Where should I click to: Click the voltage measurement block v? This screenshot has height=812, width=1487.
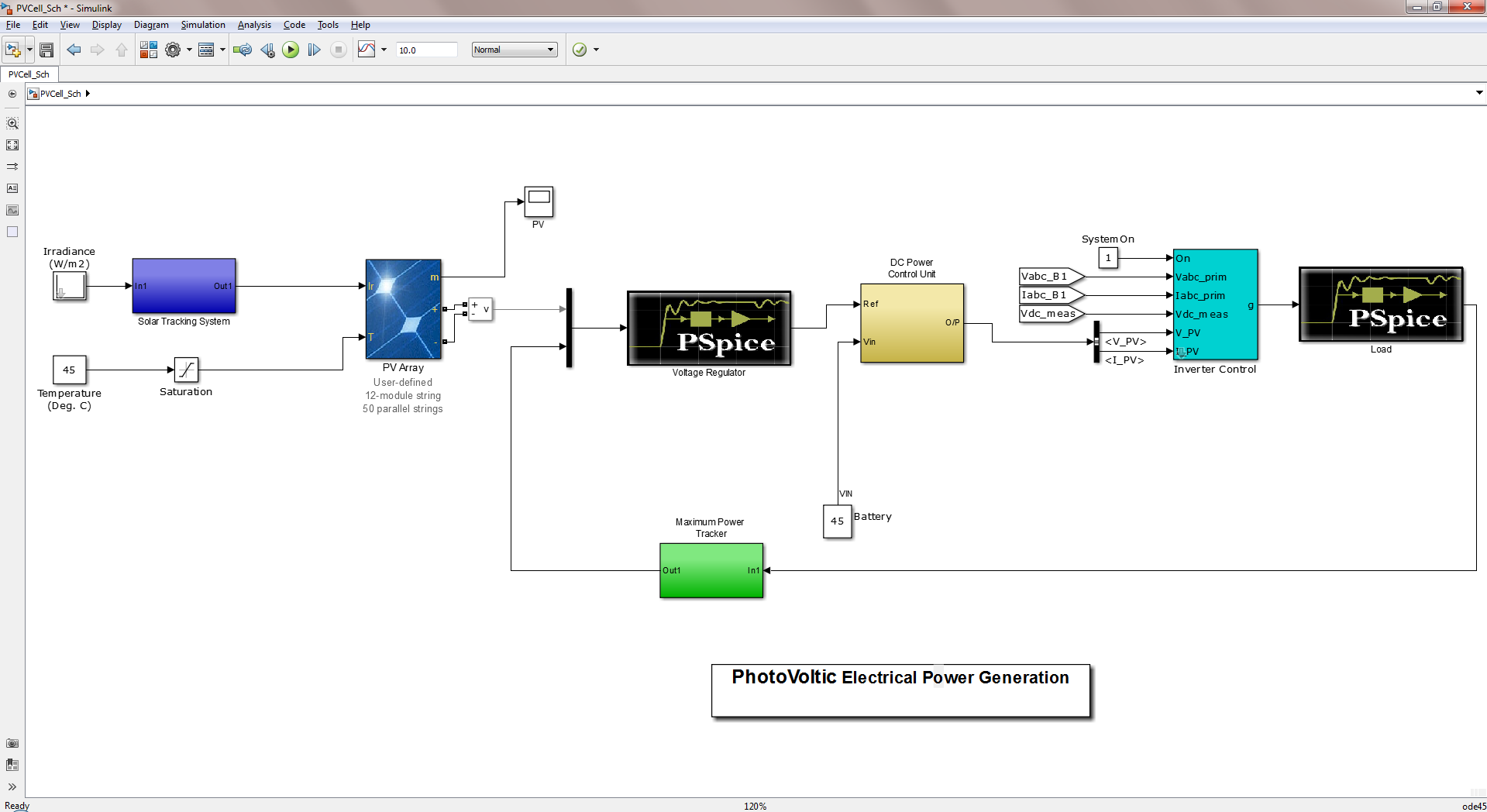tap(480, 309)
